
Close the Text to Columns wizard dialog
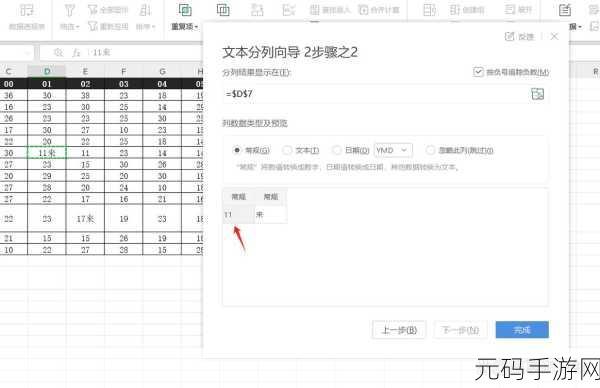click(x=554, y=36)
